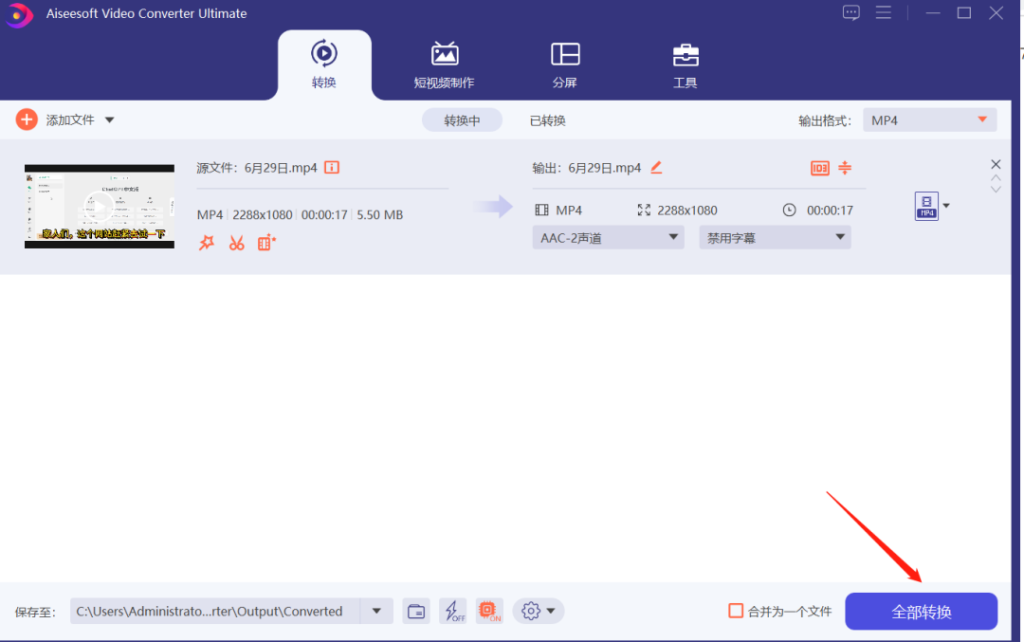Screen dimensions: 1024x642
Task: Open the 转换 tab
Action: coord(324,65)
